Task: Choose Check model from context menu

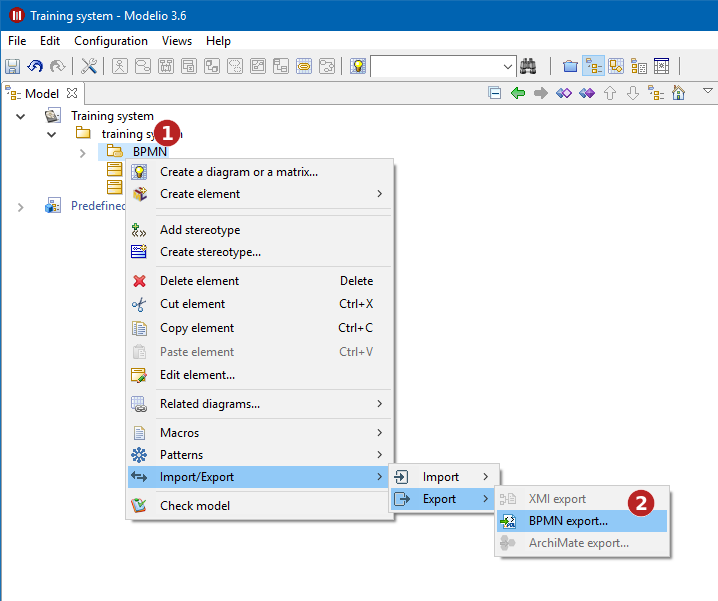Action: pos(260,506)
